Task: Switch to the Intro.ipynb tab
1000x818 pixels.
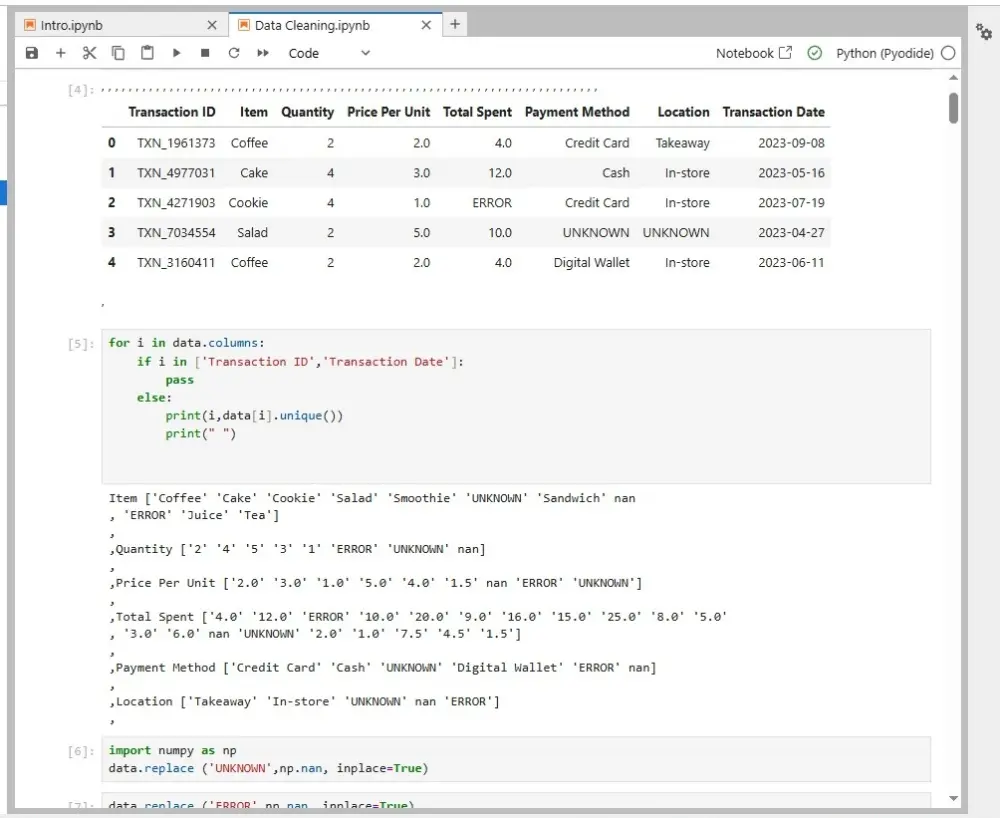Action: tap(121, 25)
